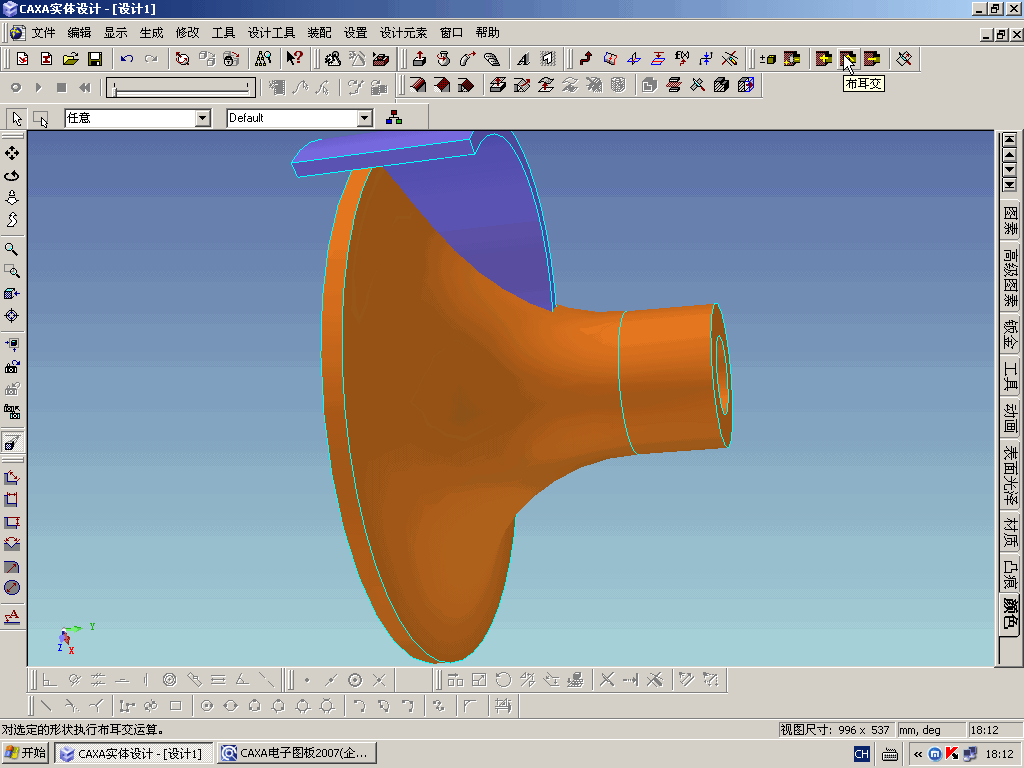Toggle the perspective view button in left toolbar

point(12,443)
